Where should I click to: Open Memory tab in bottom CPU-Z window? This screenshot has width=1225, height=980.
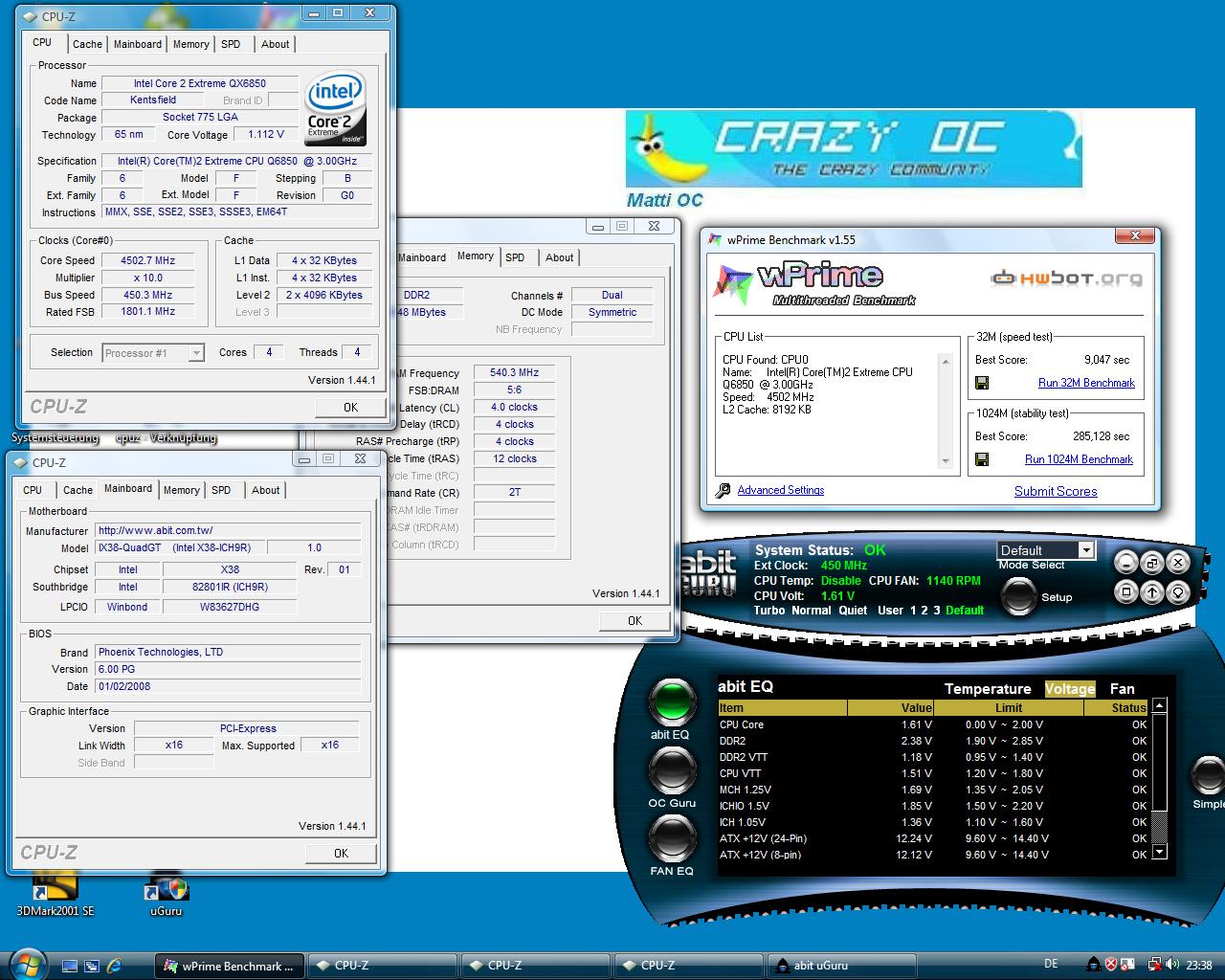point(182,490)
